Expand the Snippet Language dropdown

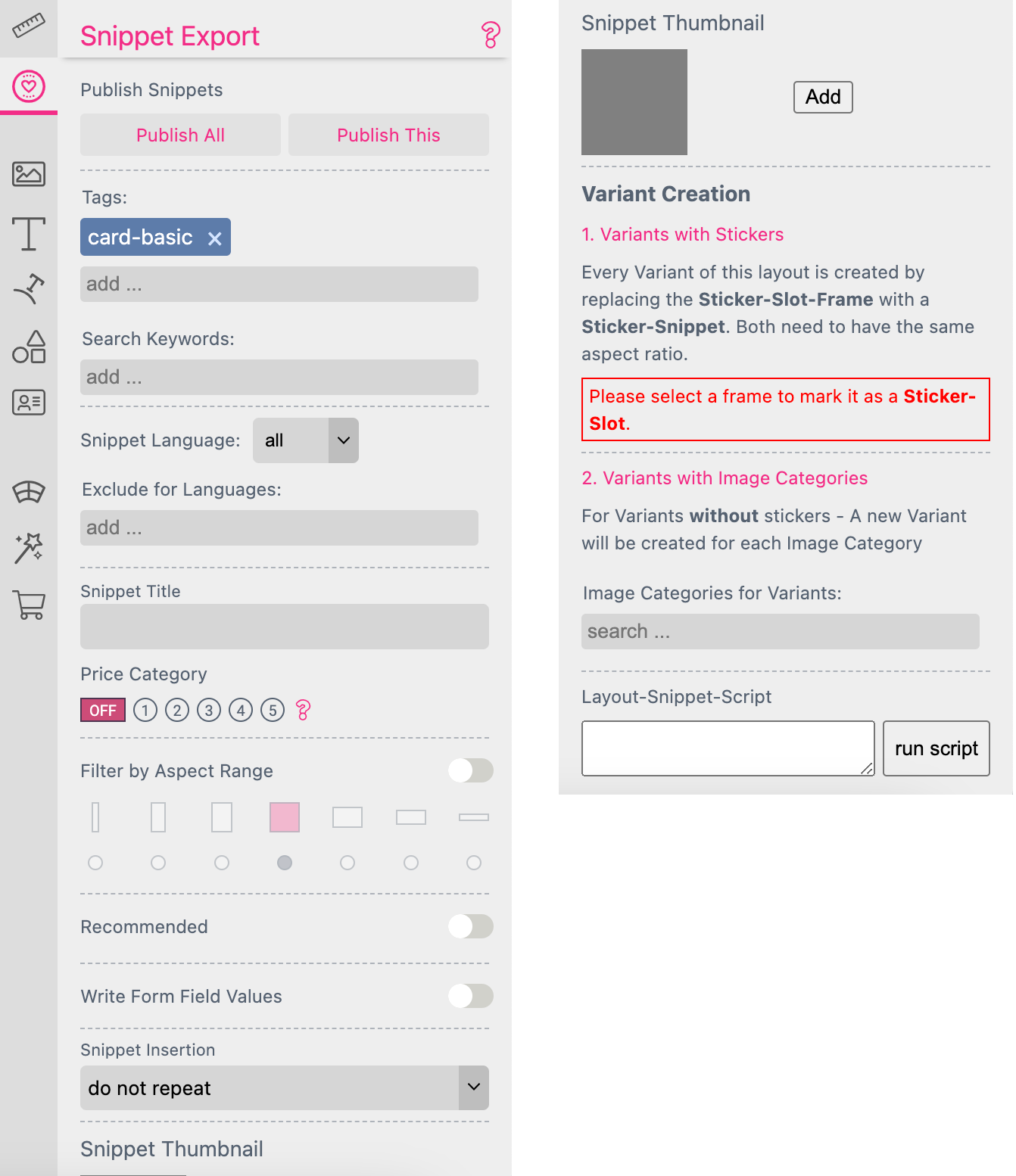pyautogui.click(x=306, y=440)
